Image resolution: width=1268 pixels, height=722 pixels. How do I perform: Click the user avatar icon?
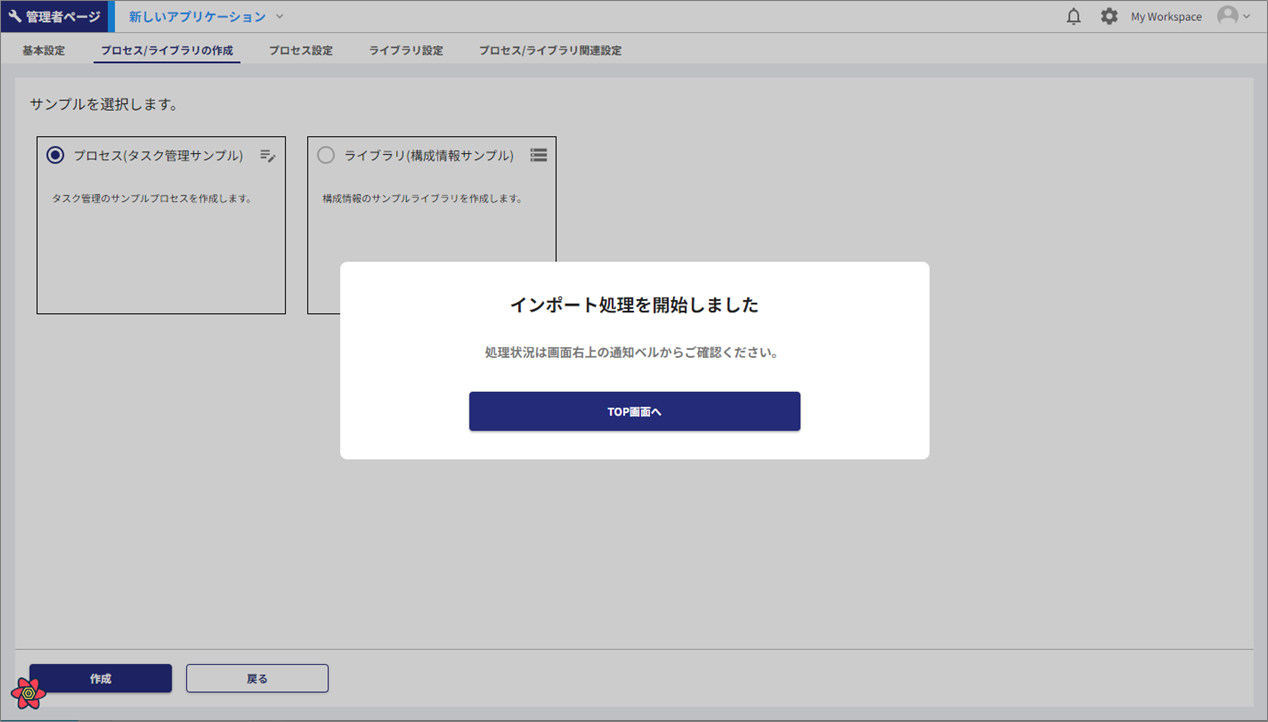(1227, 16)
